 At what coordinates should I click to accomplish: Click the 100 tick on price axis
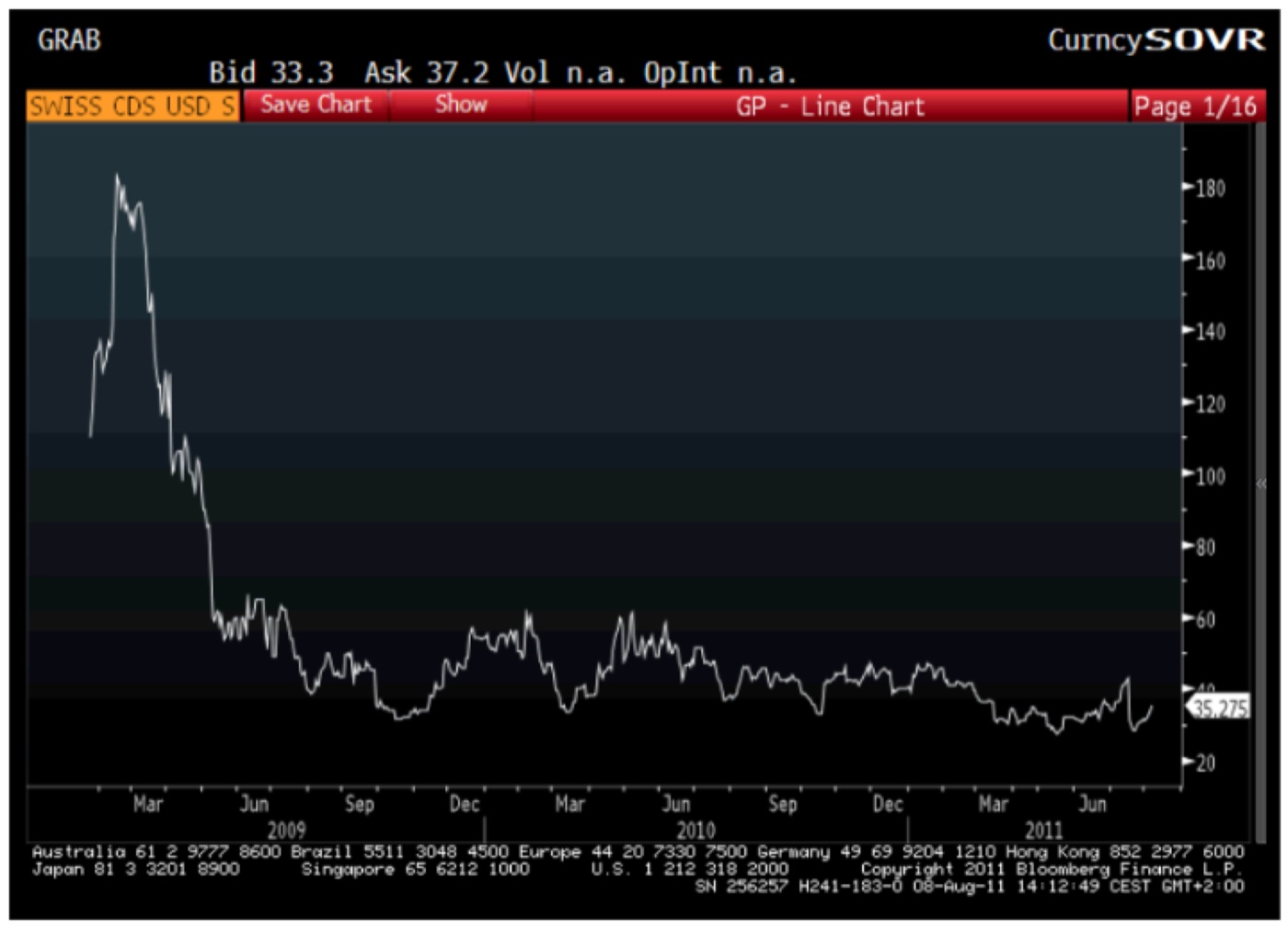point(1210,476)
